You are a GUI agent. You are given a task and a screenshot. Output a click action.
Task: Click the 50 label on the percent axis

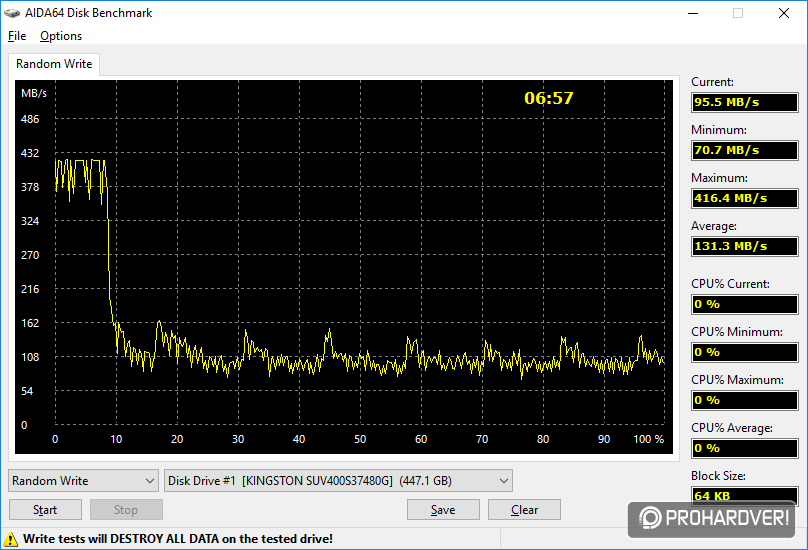[x=360, y=439]
